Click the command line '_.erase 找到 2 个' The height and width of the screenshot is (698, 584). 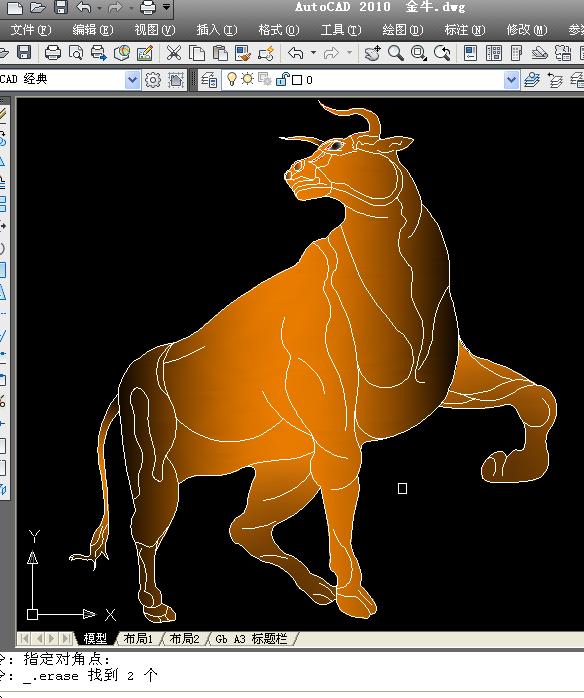point(90,676)
